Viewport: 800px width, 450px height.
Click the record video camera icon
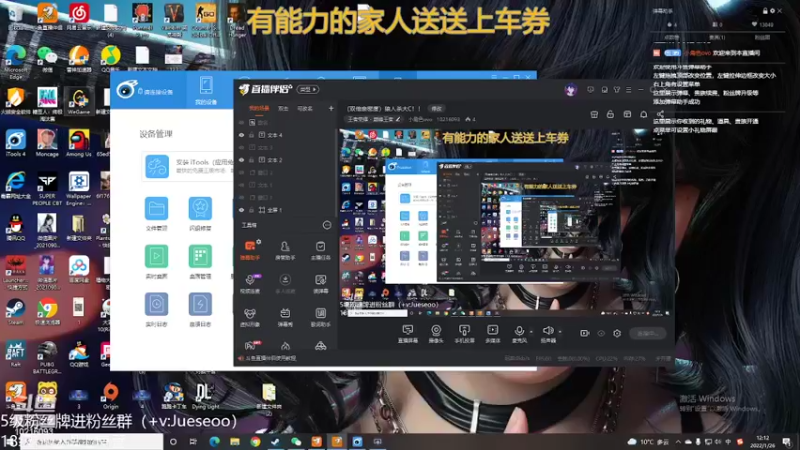(585, 333)
